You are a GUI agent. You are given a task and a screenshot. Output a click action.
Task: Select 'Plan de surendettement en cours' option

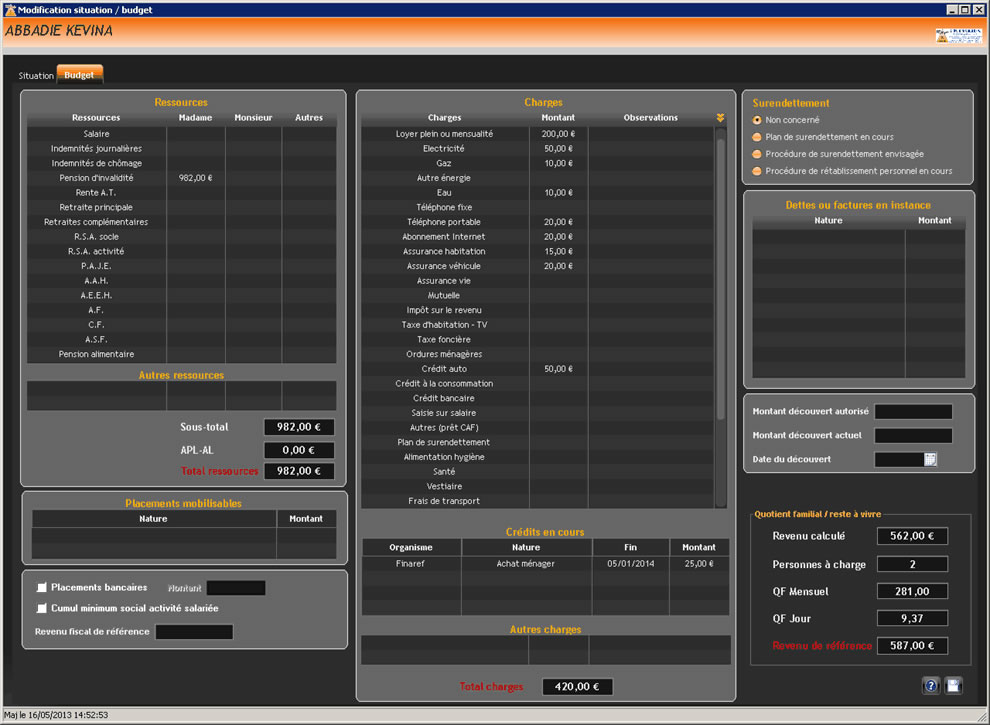757,137
